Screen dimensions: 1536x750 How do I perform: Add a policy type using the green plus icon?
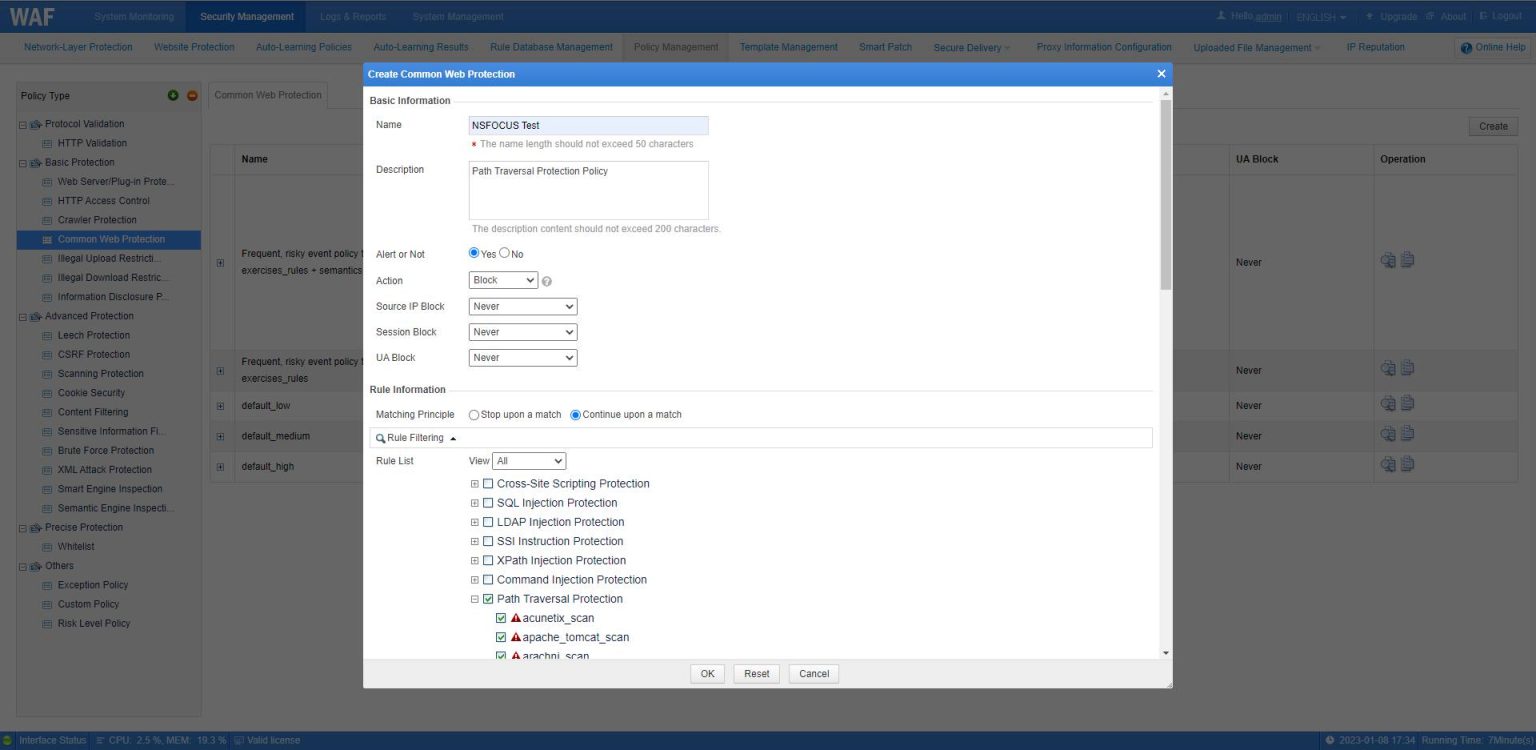click(x=174, y=95)
